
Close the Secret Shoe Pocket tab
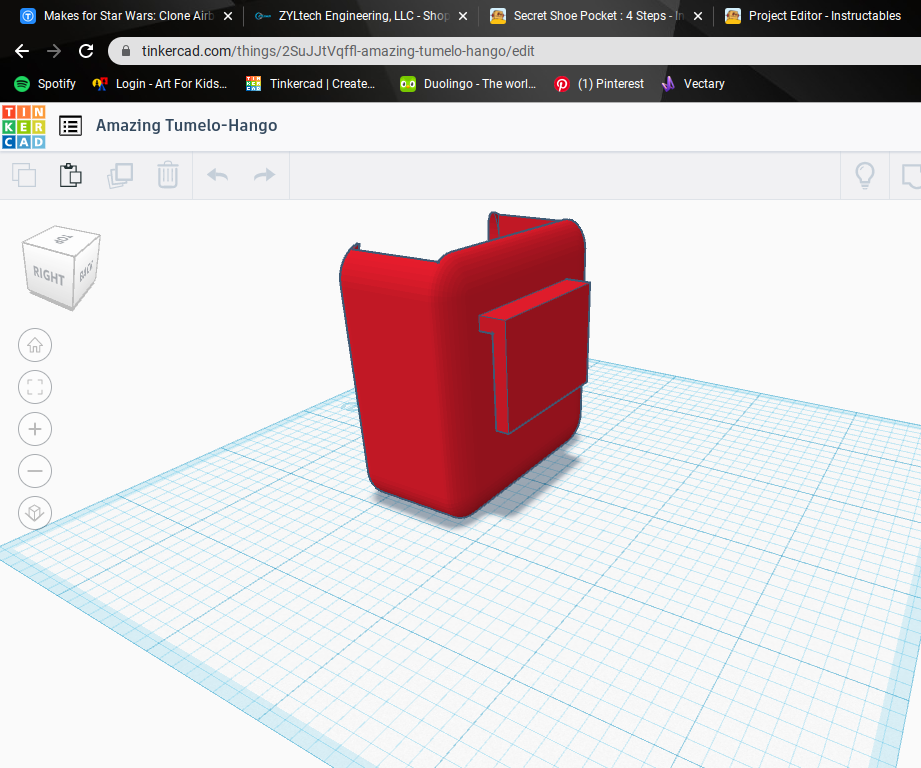[x=698, y=16]
